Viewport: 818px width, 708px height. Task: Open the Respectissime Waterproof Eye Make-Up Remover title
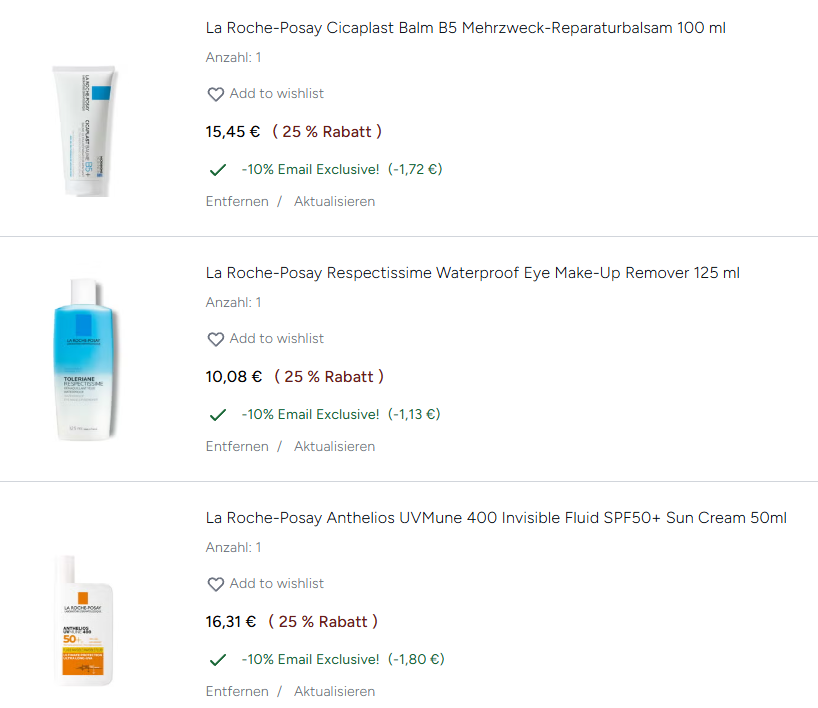472,273
